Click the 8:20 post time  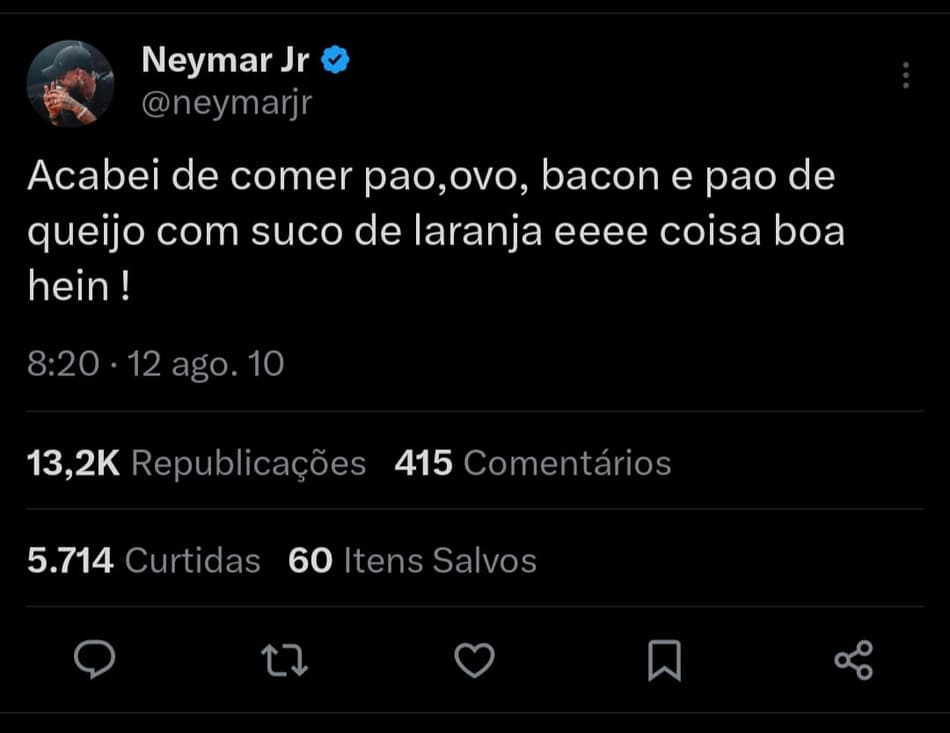[x=63, y=365]
